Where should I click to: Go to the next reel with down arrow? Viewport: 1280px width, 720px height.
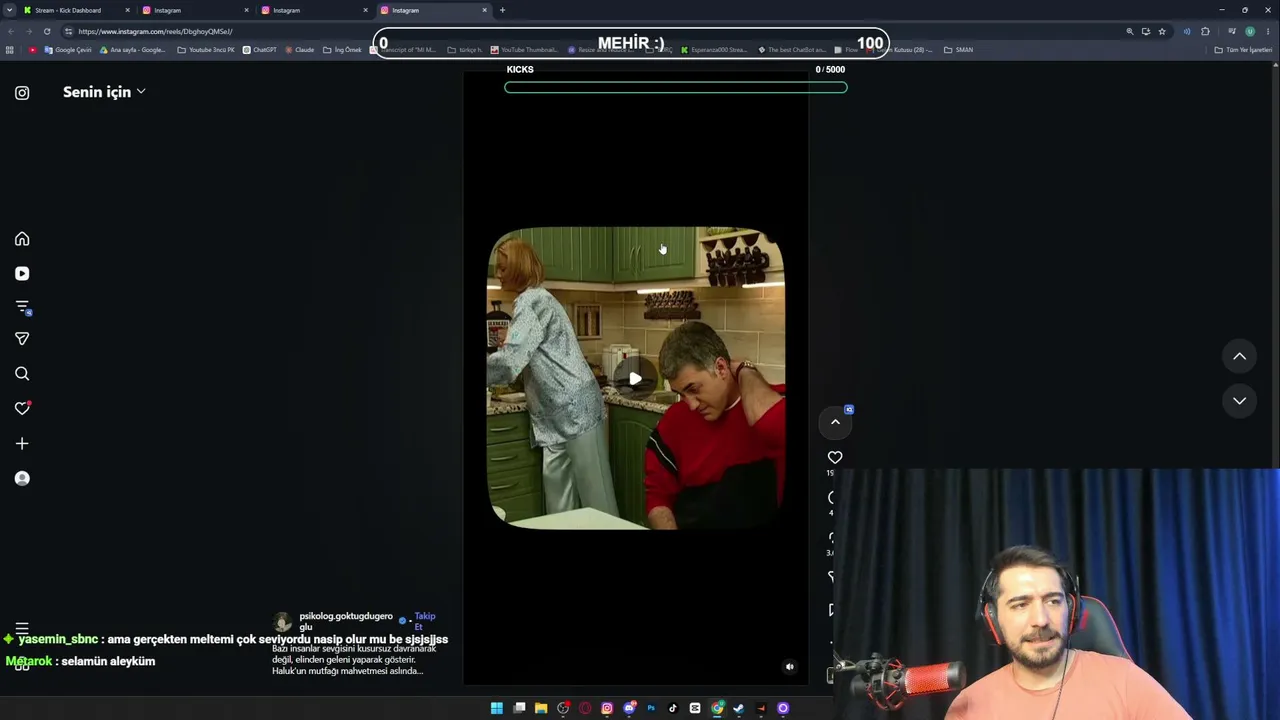1239,401
